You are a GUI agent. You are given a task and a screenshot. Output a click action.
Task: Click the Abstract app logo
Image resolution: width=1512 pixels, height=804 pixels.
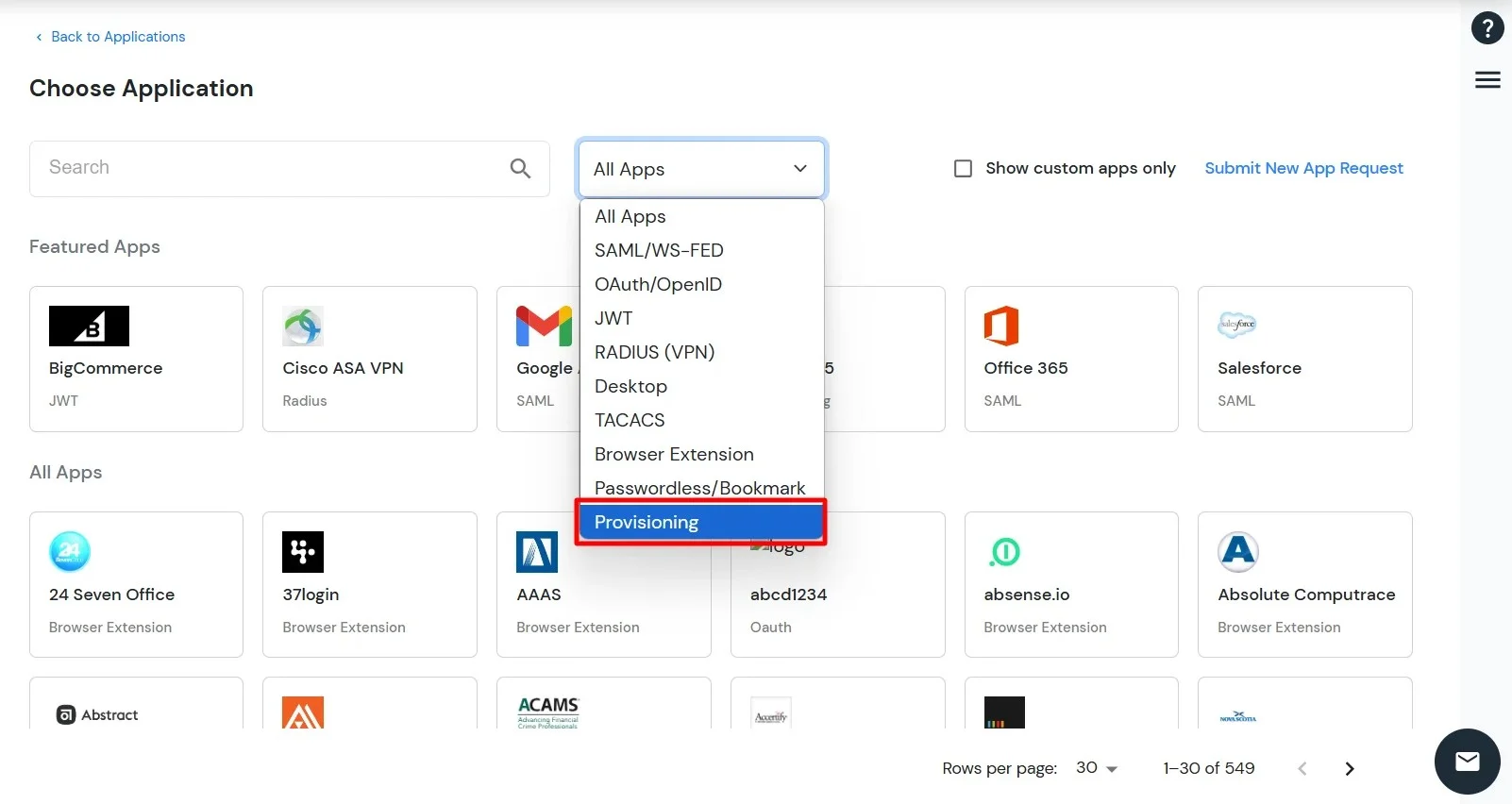pyautogui.click(x=97, y=715)
